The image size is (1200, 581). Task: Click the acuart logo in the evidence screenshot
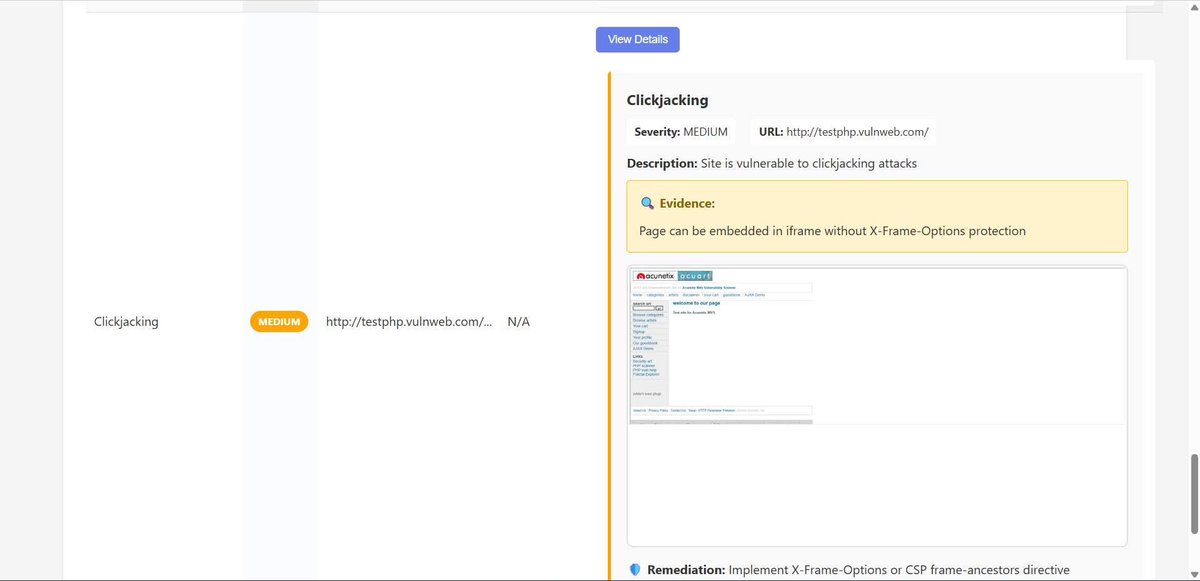[694, 276]
